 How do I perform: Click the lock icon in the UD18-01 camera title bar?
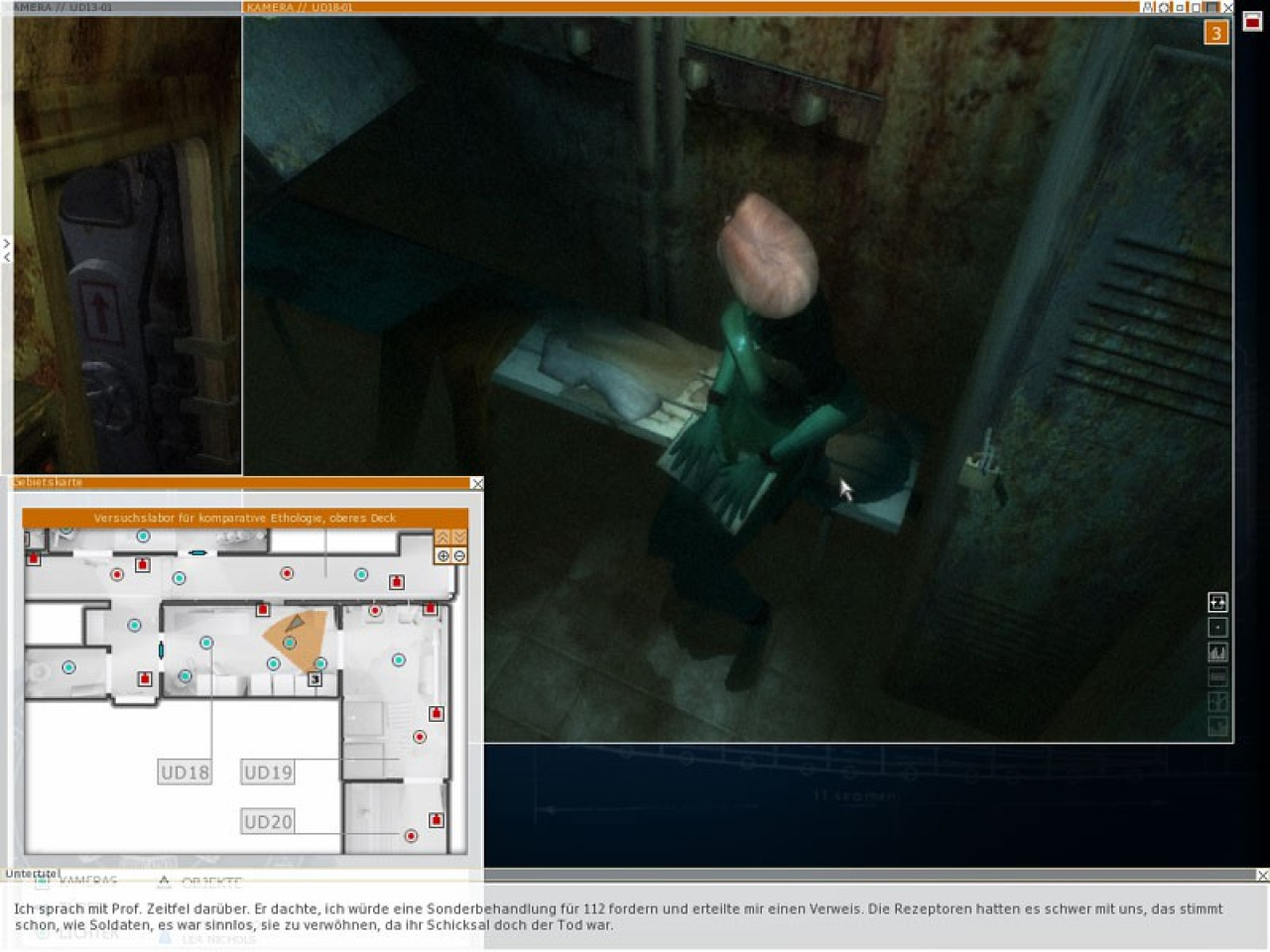1148,7
